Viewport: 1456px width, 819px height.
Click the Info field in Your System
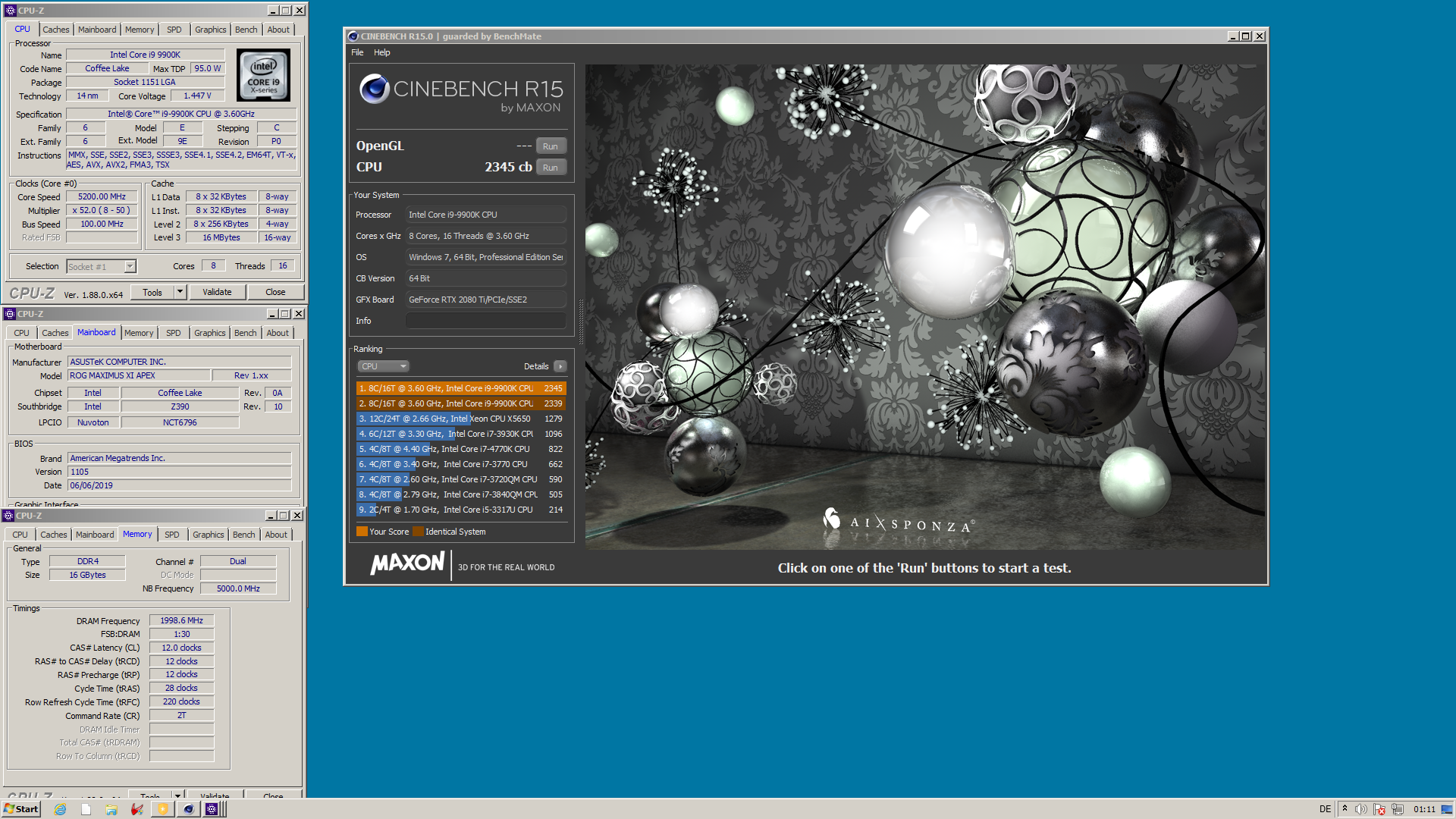click(485, 321)
